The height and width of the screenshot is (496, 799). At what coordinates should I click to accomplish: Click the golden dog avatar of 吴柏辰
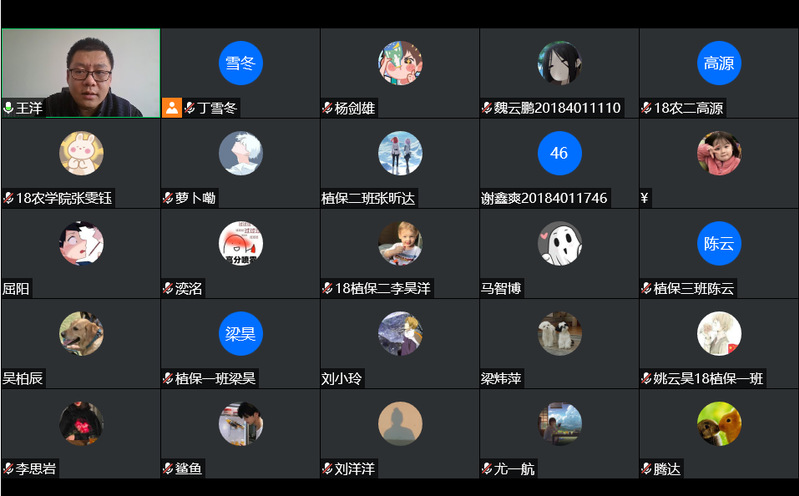click(81, 333)
